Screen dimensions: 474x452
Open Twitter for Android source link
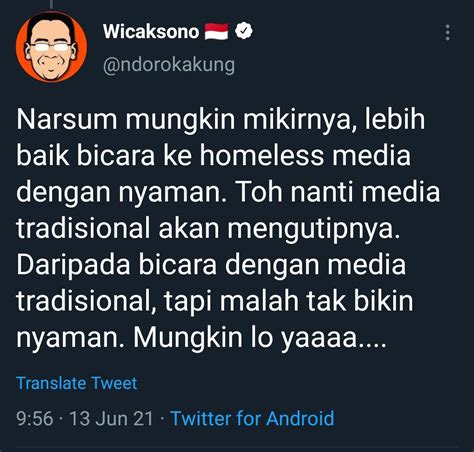252,418
